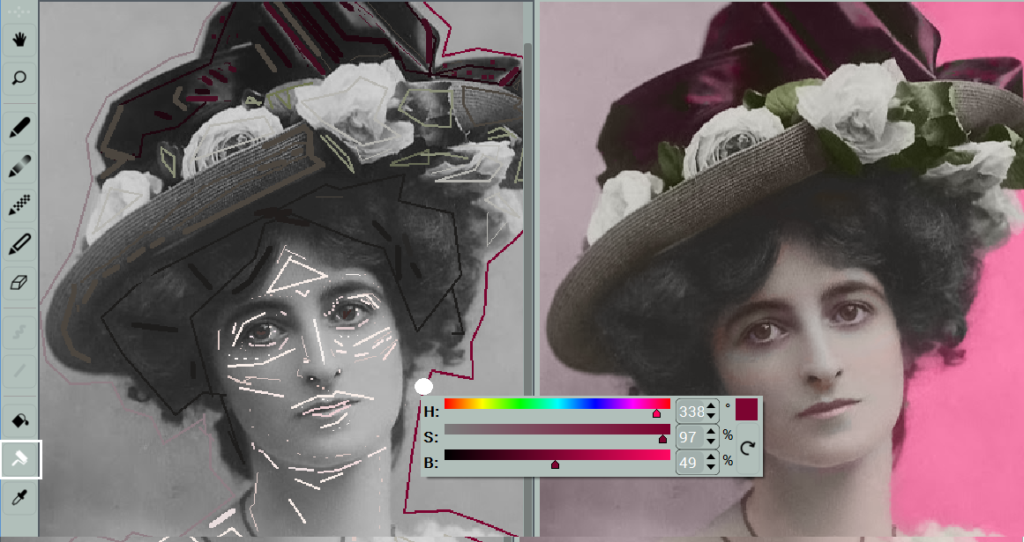Decrease Brightness with the down stepper arrow
The image size is (1024, 542).
[x=711, y=468]
